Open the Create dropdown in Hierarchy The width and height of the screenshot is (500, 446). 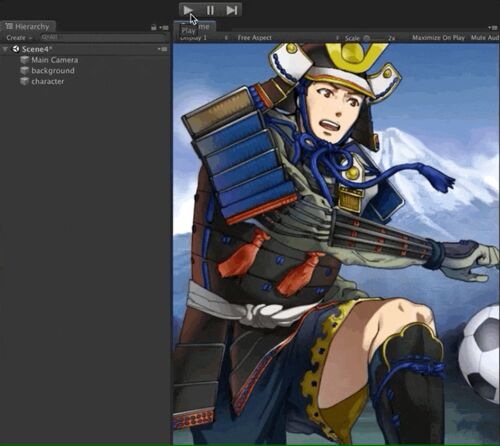click(x=19, y=38)
